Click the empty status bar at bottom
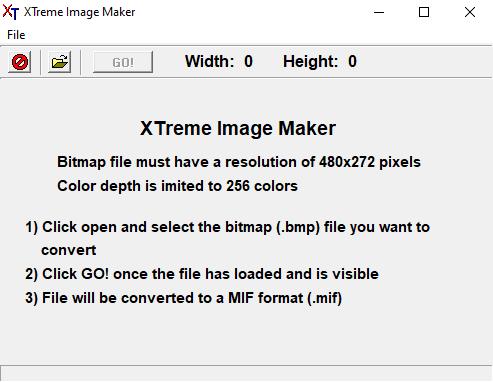The height and width of the screenshot is (382, 493). (x=246, y=374)
